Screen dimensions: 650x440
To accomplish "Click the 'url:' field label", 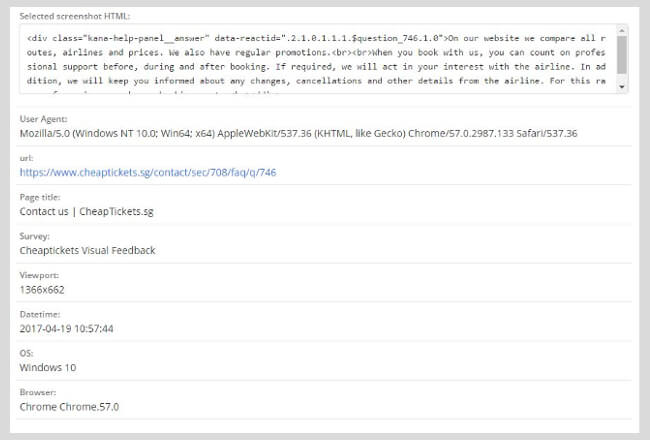I will (x=26, y=158).
